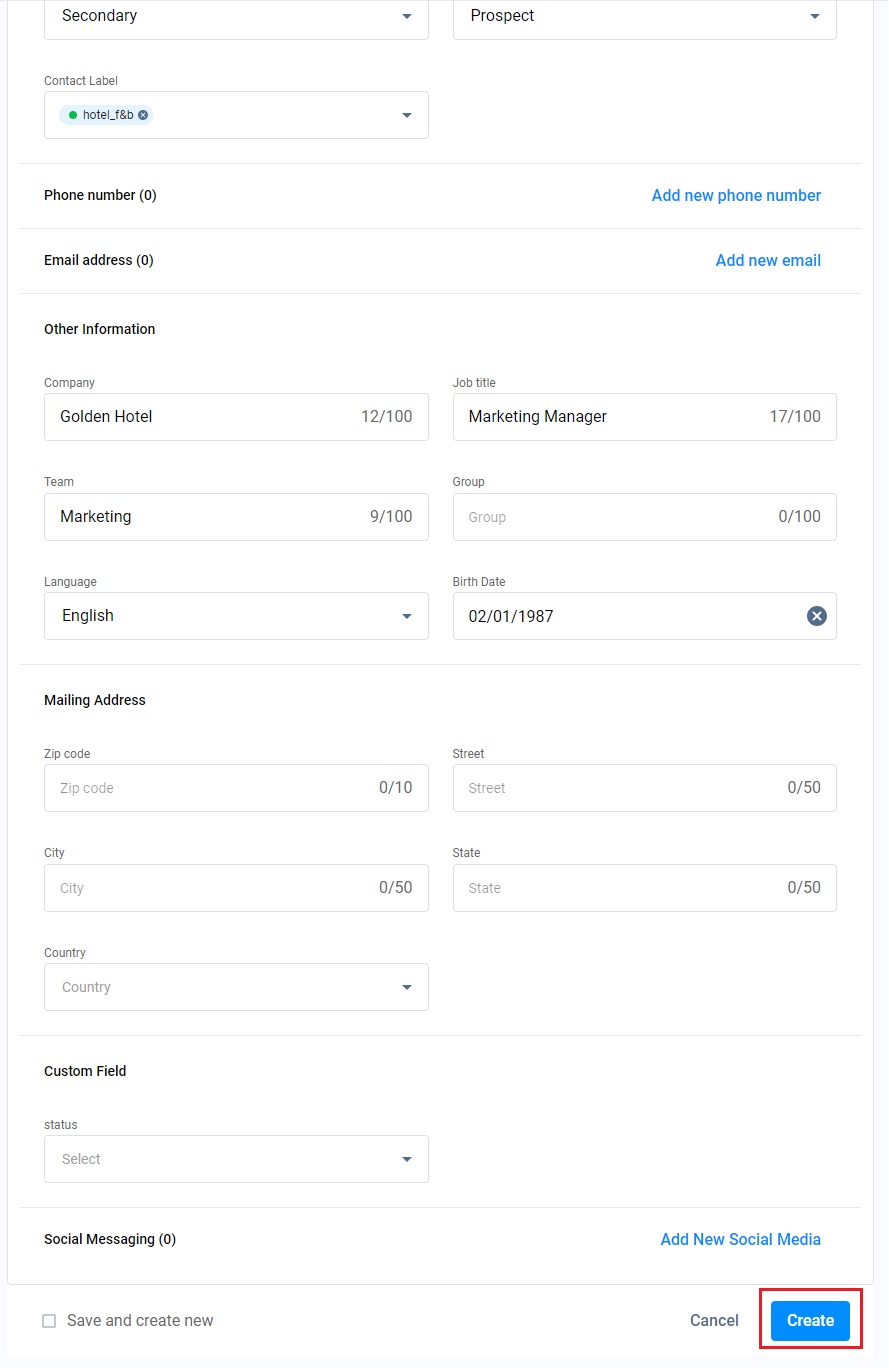
Task: Tick the Save and create new checkbox
Action: coord(49,1321)
